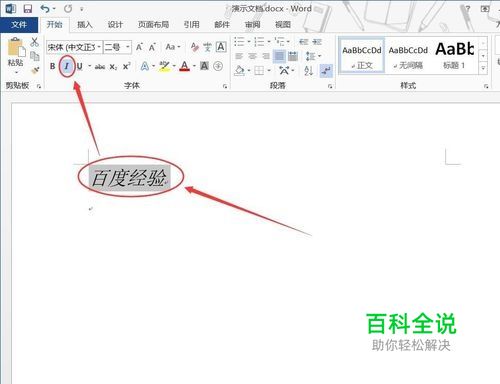Toggle superscript formatting
This screenshot has height=384, width=500.
127,66
